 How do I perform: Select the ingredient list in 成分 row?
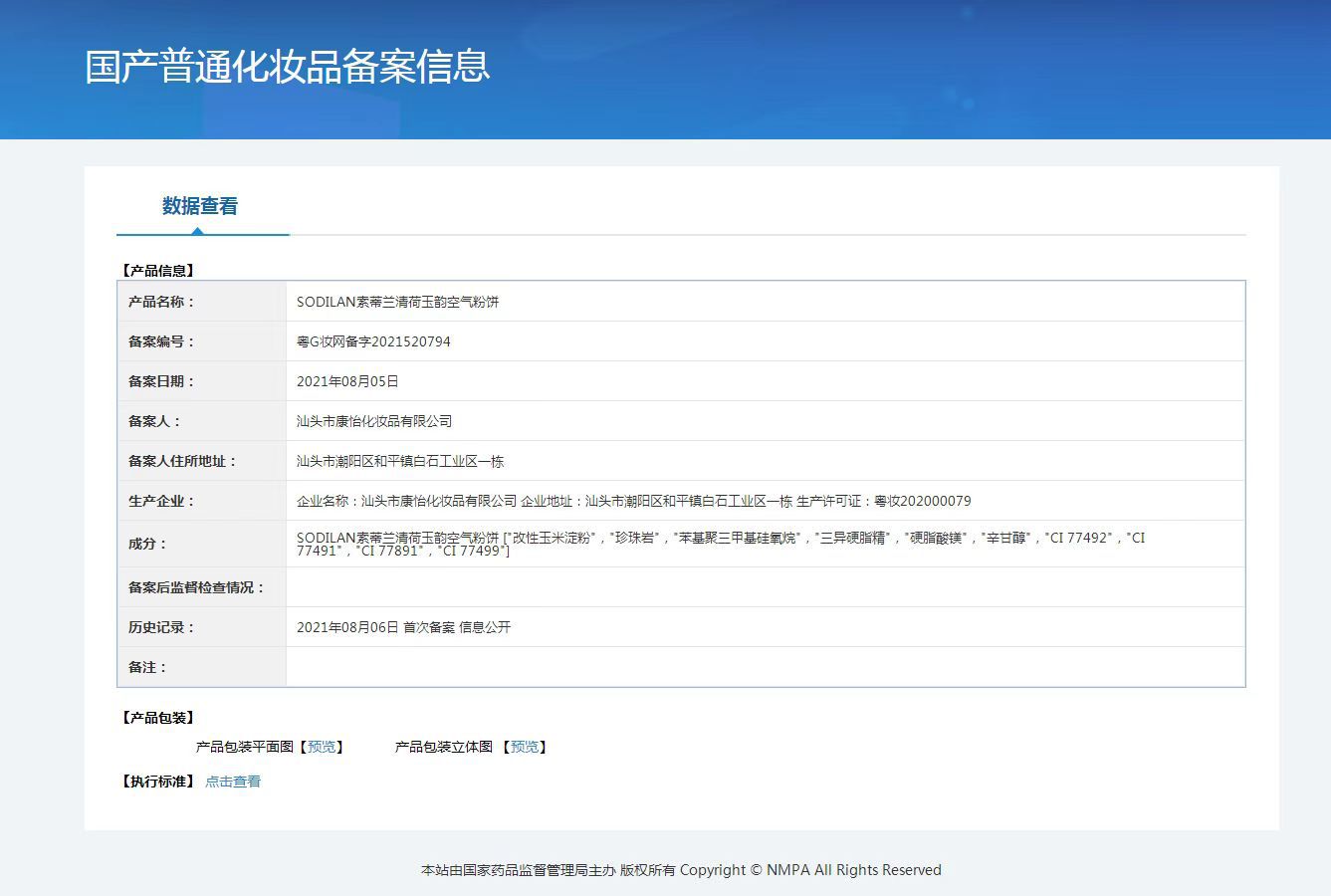pos(721,544)
